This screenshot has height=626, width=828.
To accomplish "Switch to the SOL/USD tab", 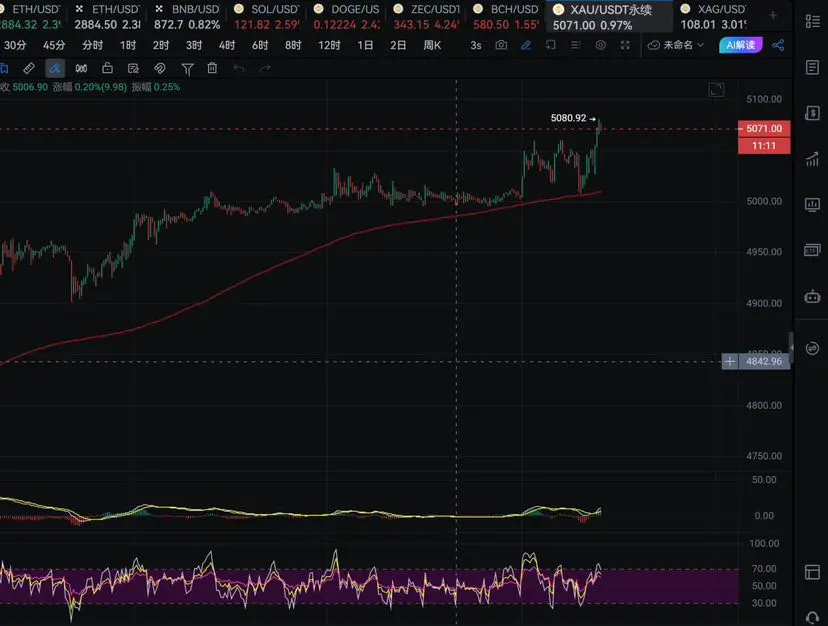I will pyautogui.click(x=267, y=16).
